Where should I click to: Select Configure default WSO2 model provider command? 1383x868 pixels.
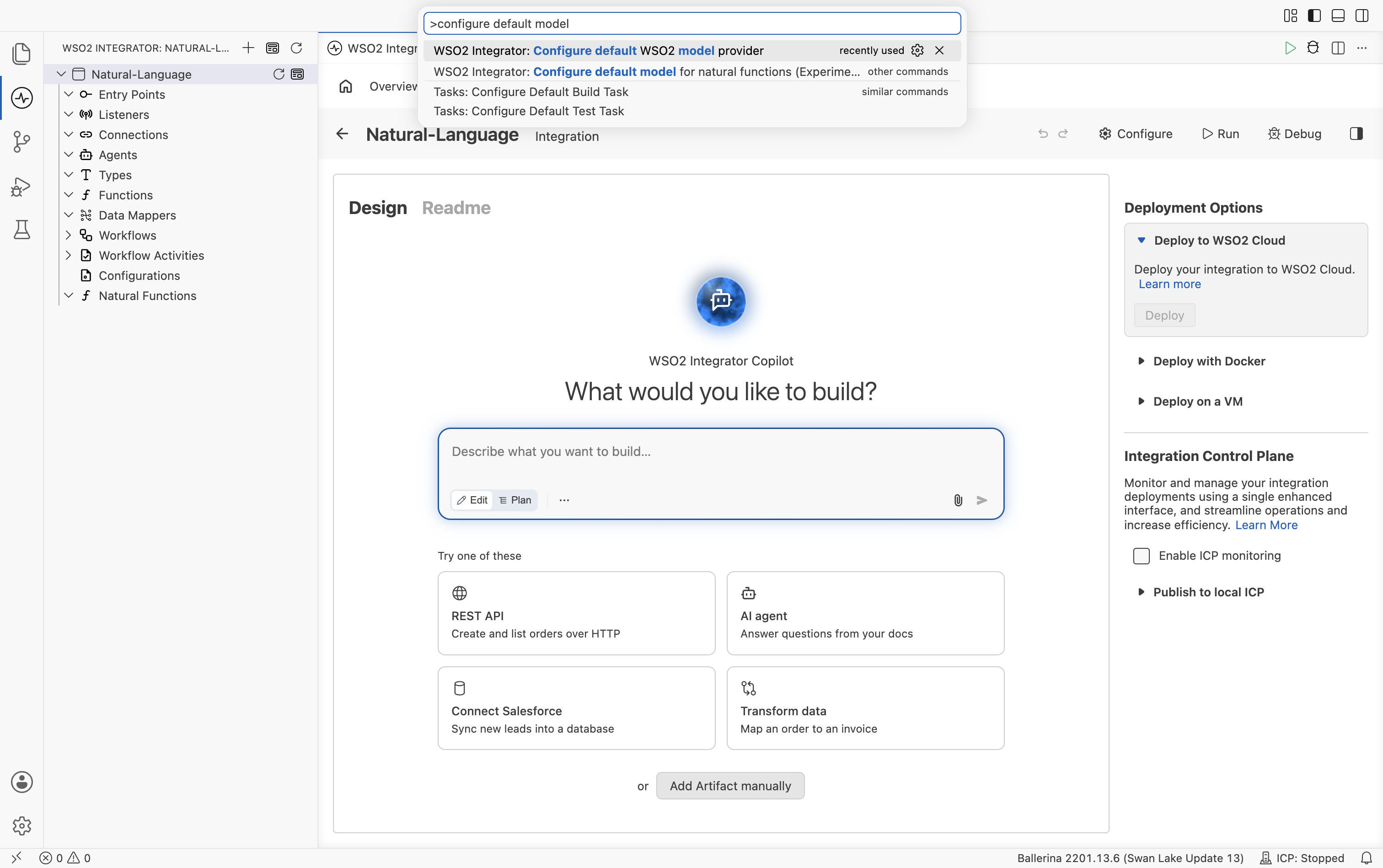click(x=692, y=50)
